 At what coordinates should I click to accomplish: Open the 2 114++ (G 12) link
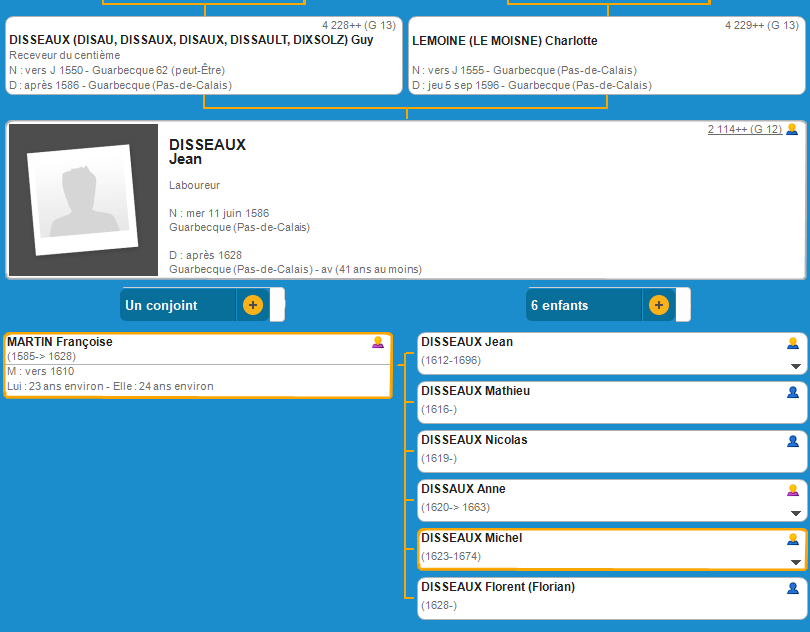744,129
